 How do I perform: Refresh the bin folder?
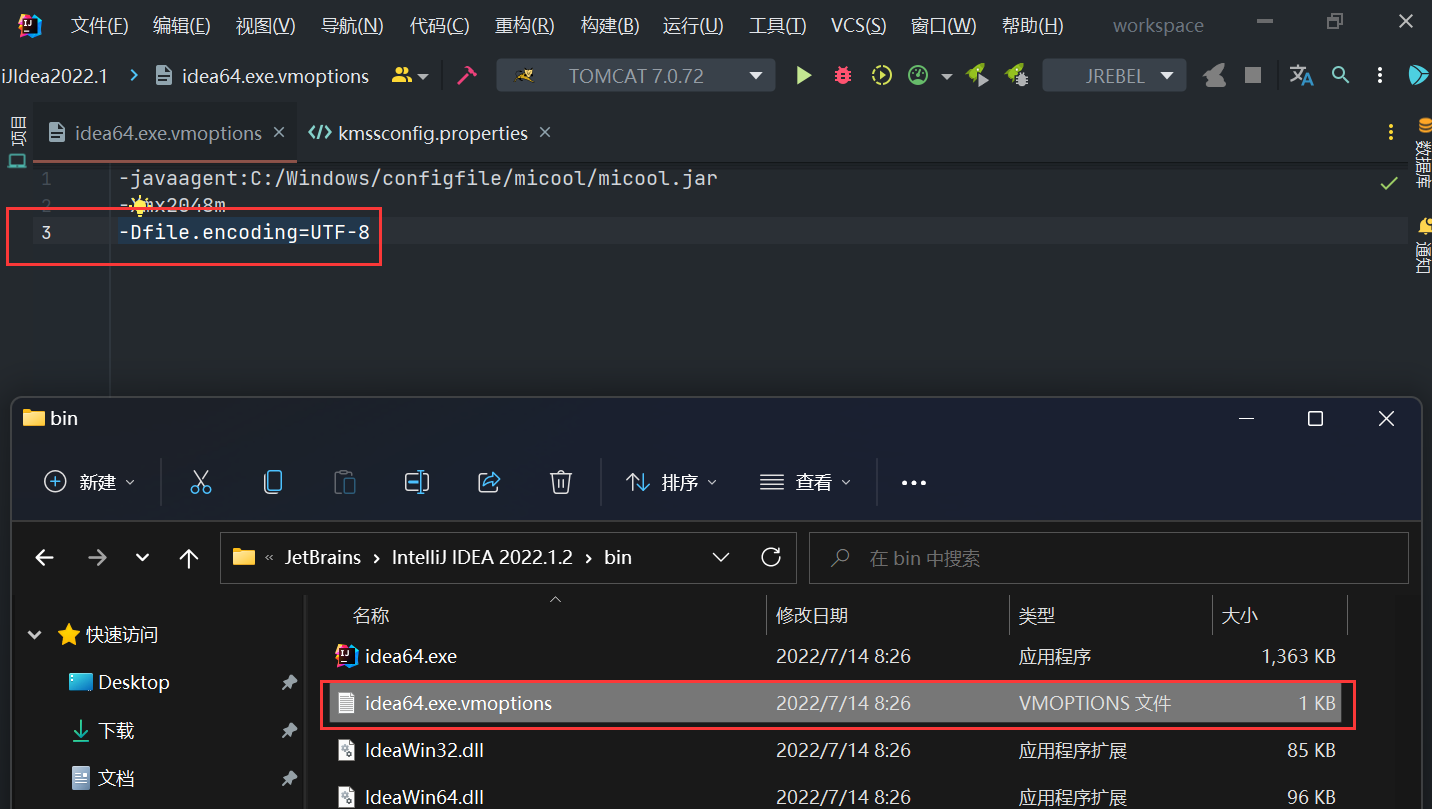coord(770,558)
